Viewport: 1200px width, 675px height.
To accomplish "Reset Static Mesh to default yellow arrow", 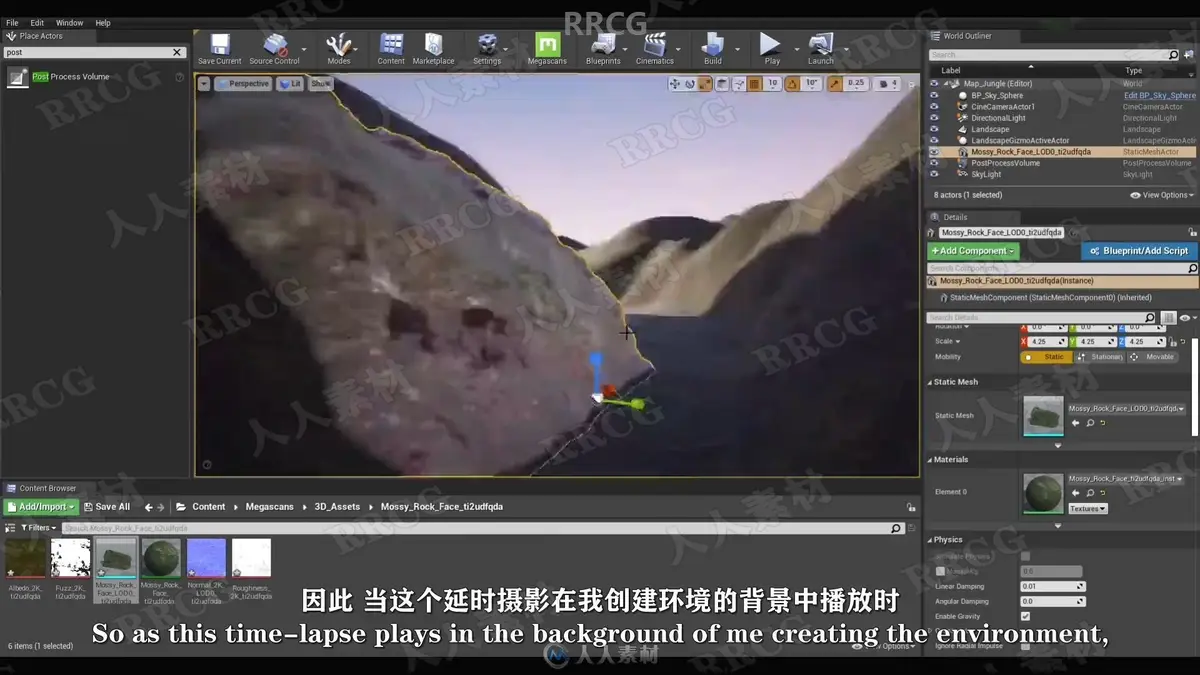I will click(x=1103, y=423).
